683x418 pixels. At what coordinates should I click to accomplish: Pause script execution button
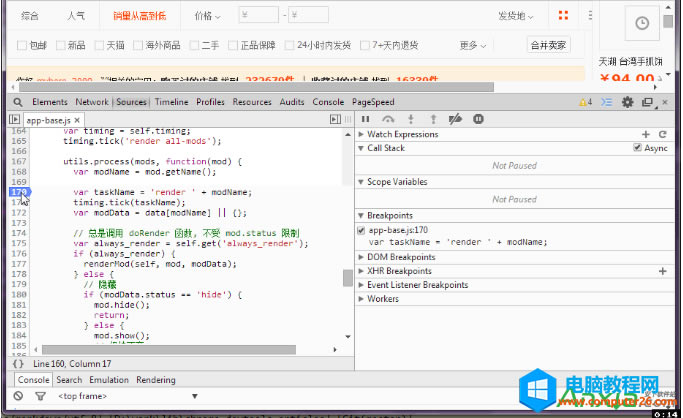click(365, 119)
